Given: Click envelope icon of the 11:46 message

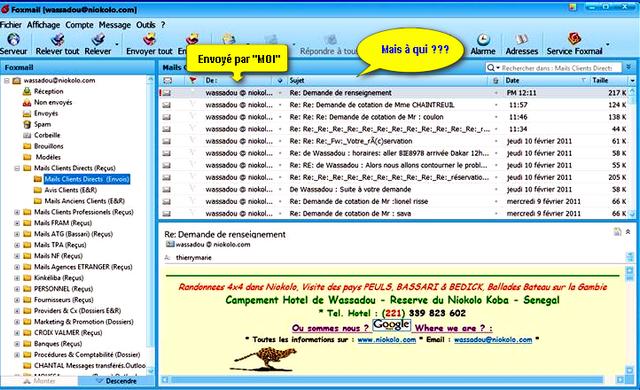Looking at the screenshot, I should coord(167,117).
